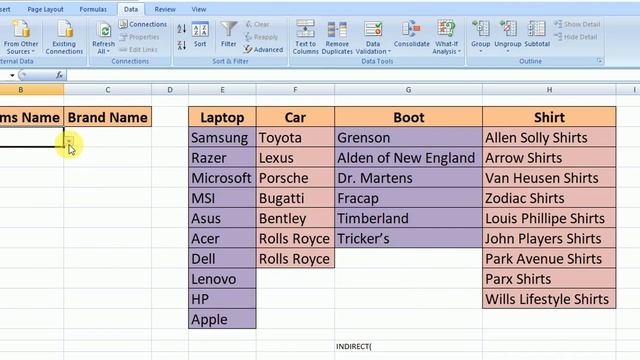The height and width of the screenshot is (360, 640).
Task: Open Text to Columns wizard
Action: coord(305,37)
